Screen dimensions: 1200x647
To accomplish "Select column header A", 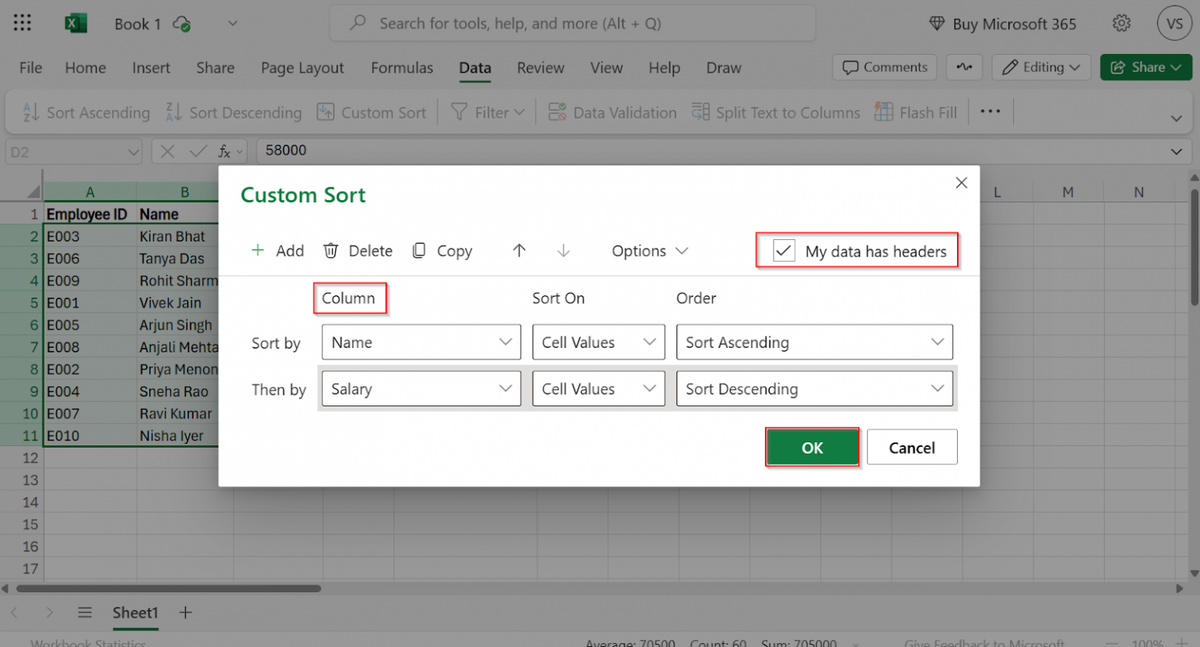I will 90,192.
